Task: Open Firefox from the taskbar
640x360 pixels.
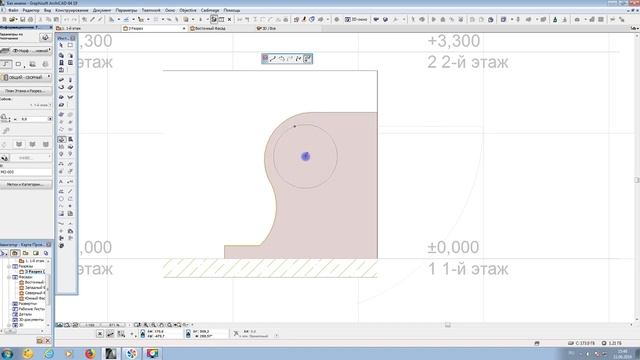Action: 90,353
